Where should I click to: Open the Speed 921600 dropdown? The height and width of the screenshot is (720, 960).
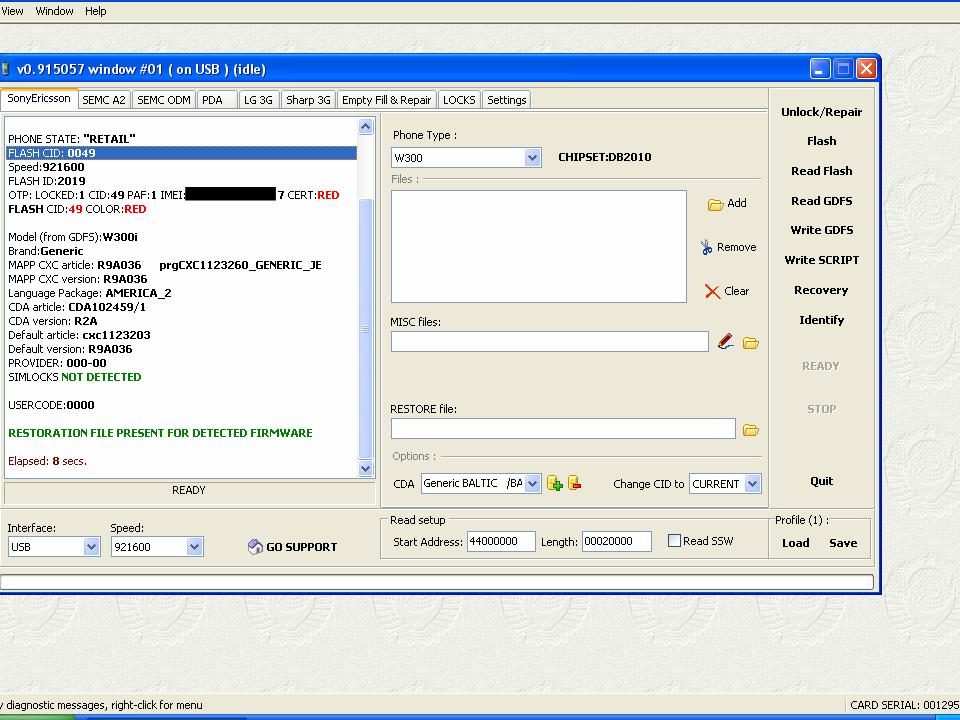(x=194, y=547)
